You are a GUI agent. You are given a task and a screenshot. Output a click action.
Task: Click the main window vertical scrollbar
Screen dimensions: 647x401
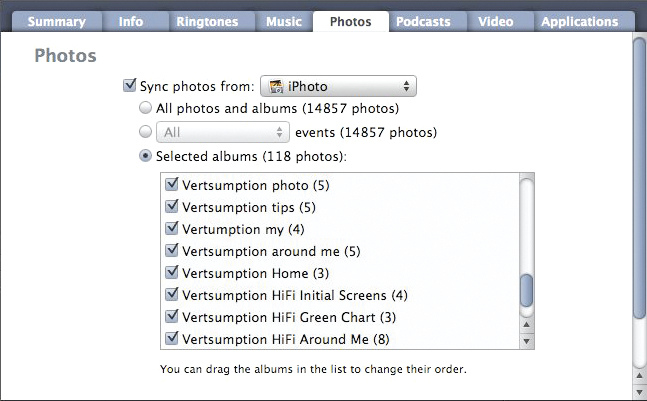(639, 177)
